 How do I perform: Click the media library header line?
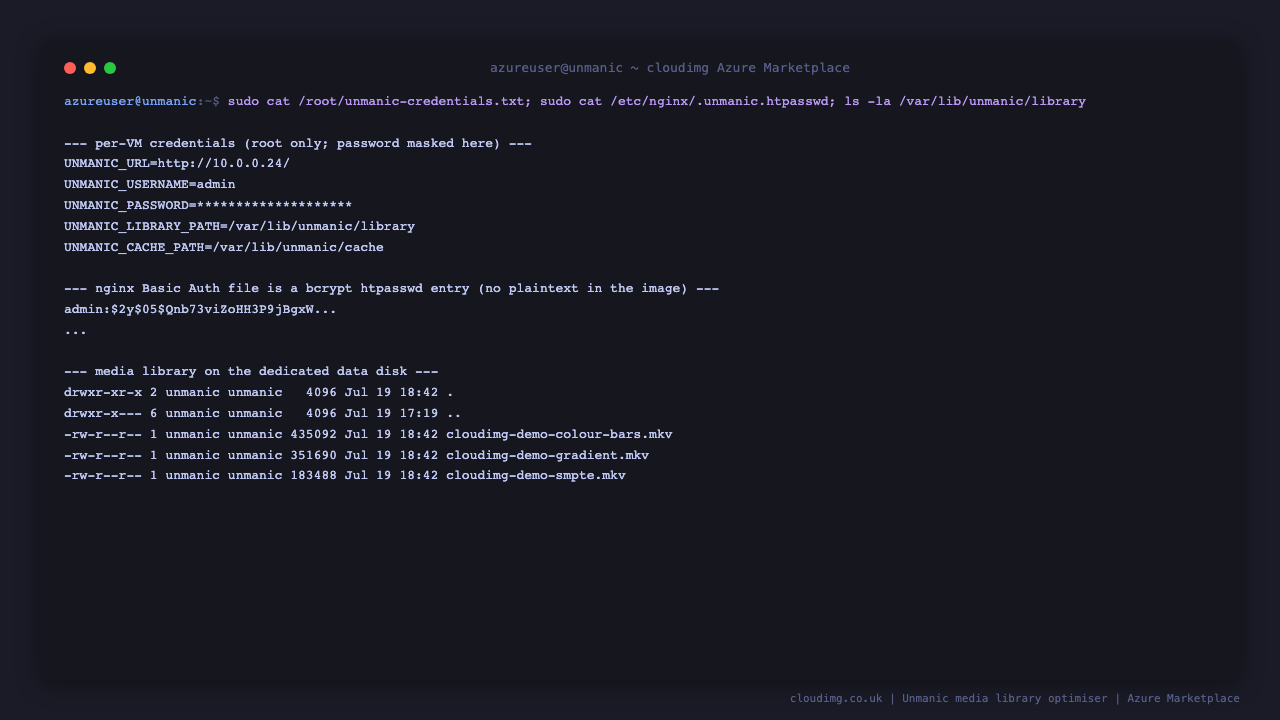click(251, 372)
